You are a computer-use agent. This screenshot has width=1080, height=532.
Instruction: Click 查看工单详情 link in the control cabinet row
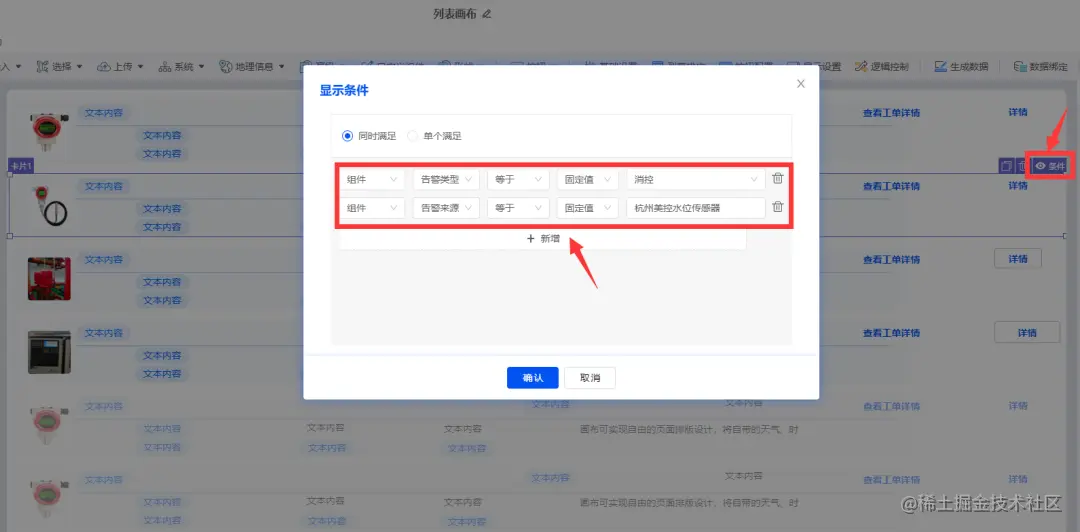click(x=891, y=334)
